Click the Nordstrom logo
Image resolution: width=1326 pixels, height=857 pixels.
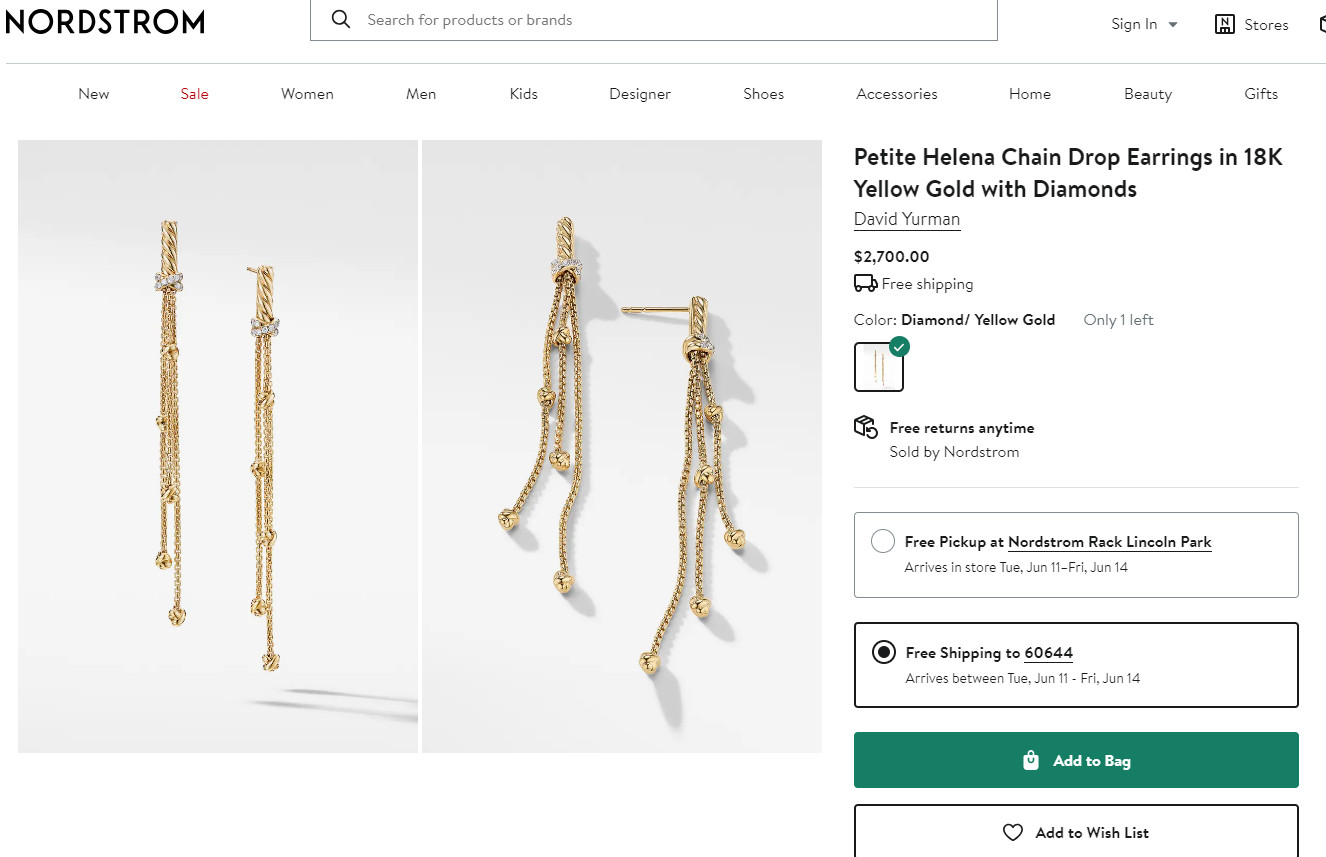tap(105, 22)
